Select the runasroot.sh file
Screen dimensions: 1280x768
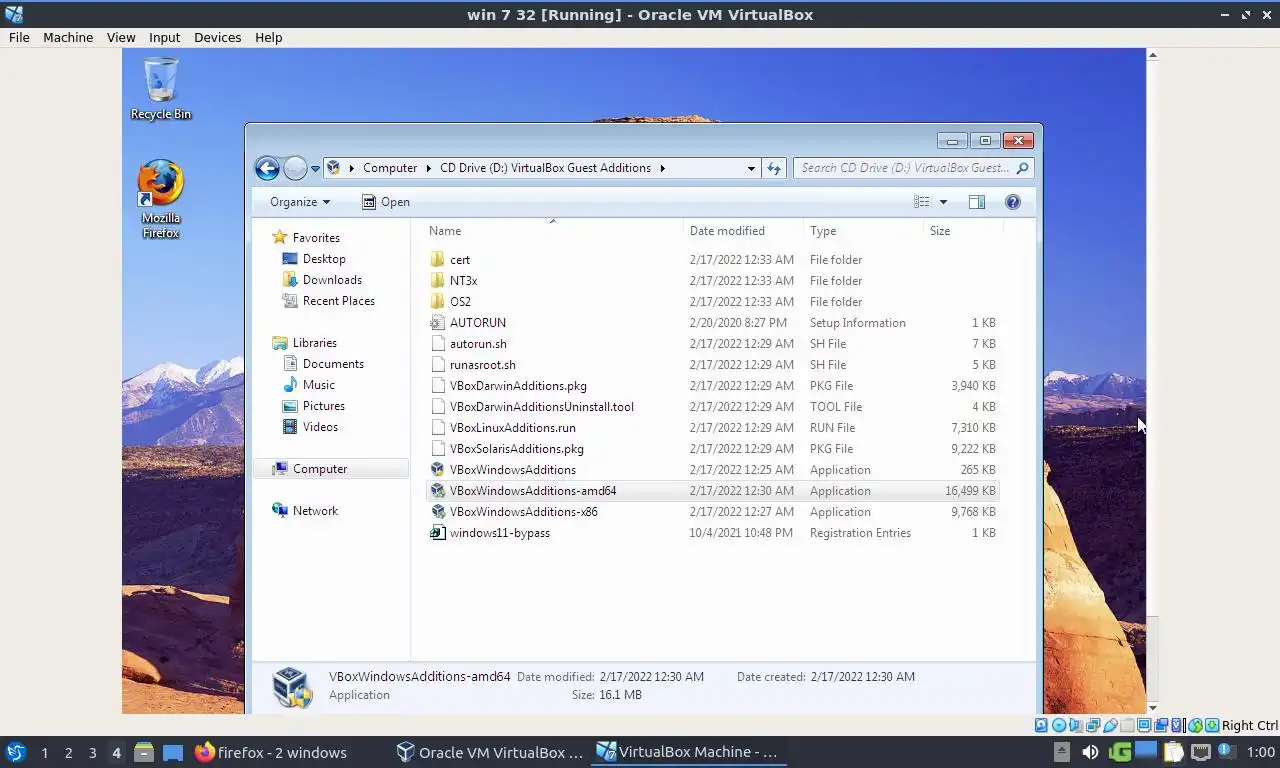point(483,365)
